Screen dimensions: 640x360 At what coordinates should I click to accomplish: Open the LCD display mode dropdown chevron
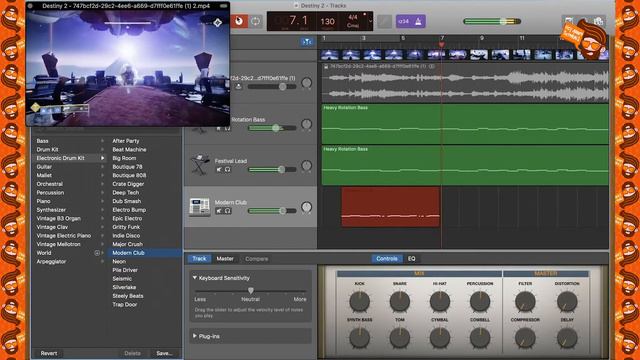(x=370, y=21)
